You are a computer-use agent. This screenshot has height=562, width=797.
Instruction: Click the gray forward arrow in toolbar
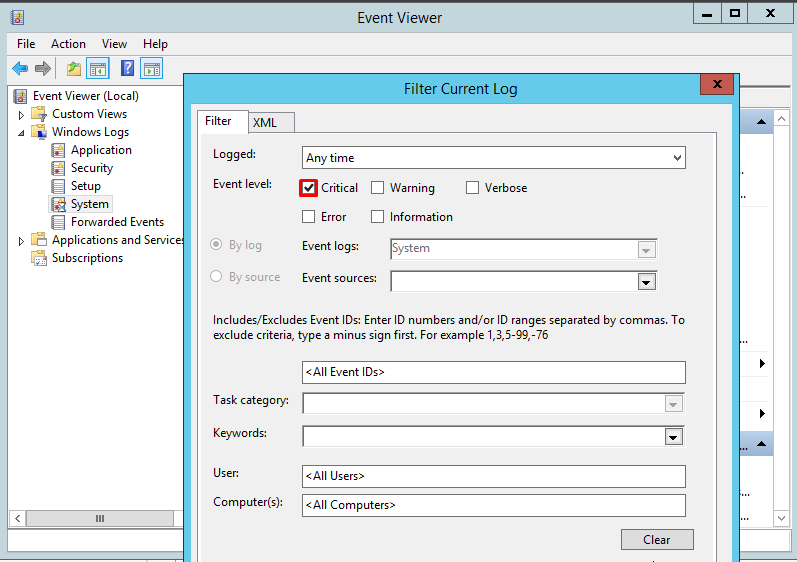[43, 68]
